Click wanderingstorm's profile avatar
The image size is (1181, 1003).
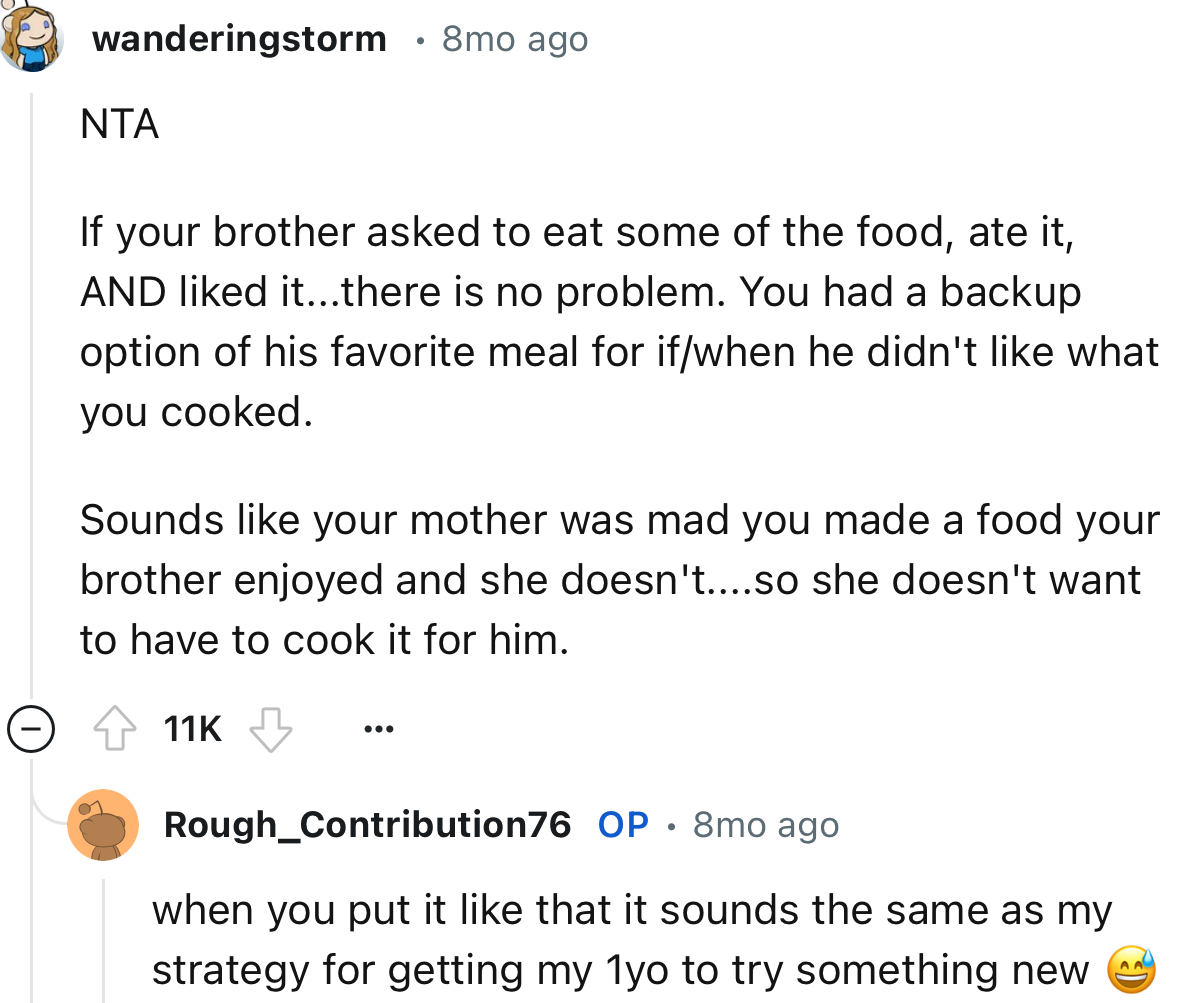33,38
